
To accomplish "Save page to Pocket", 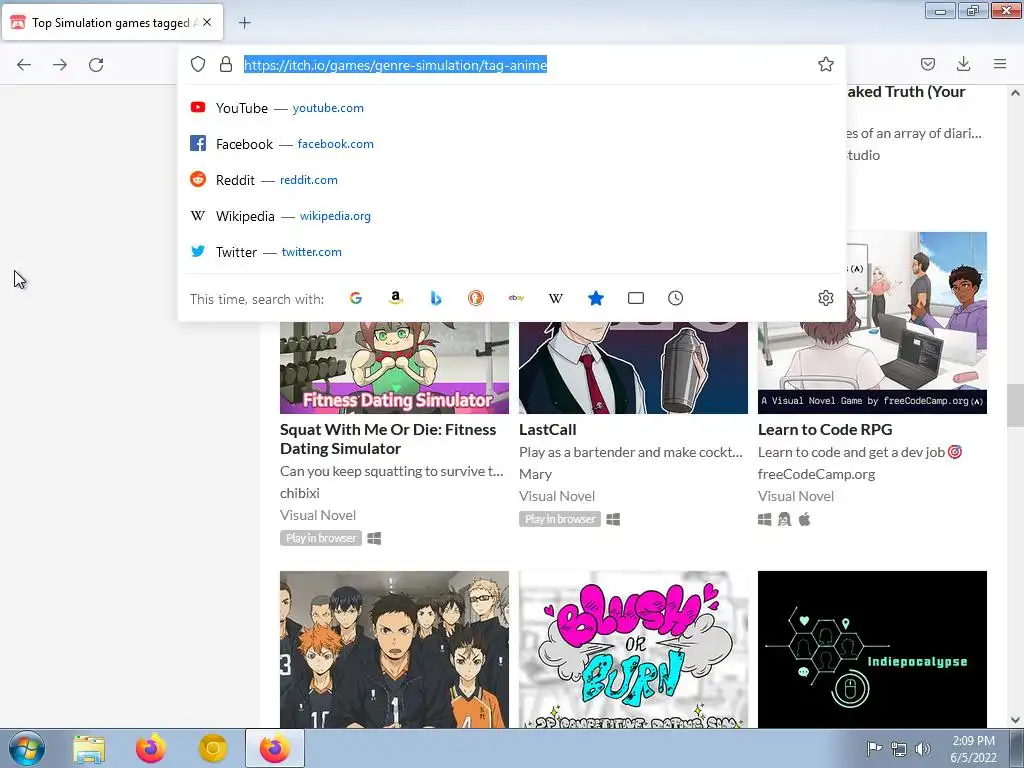I will click(927, 64).
